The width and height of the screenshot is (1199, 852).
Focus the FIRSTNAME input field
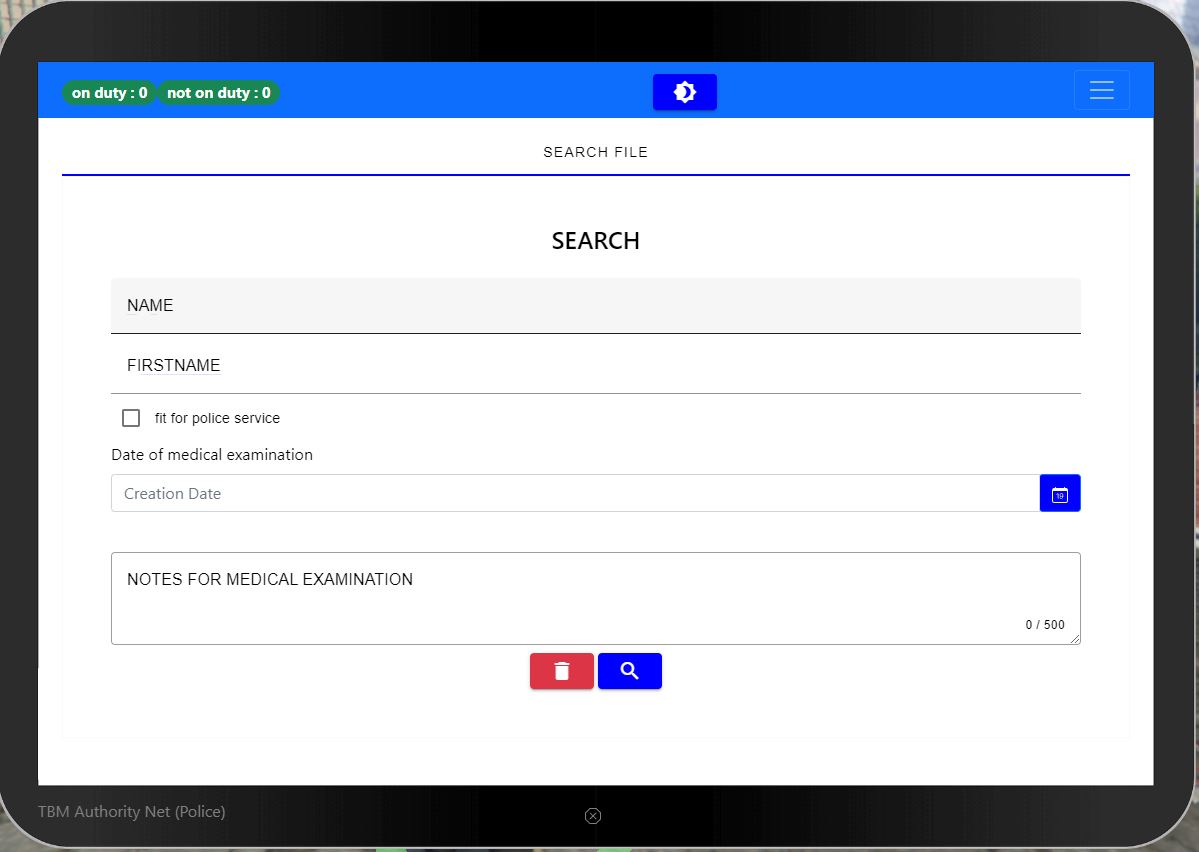coord(596,366)
